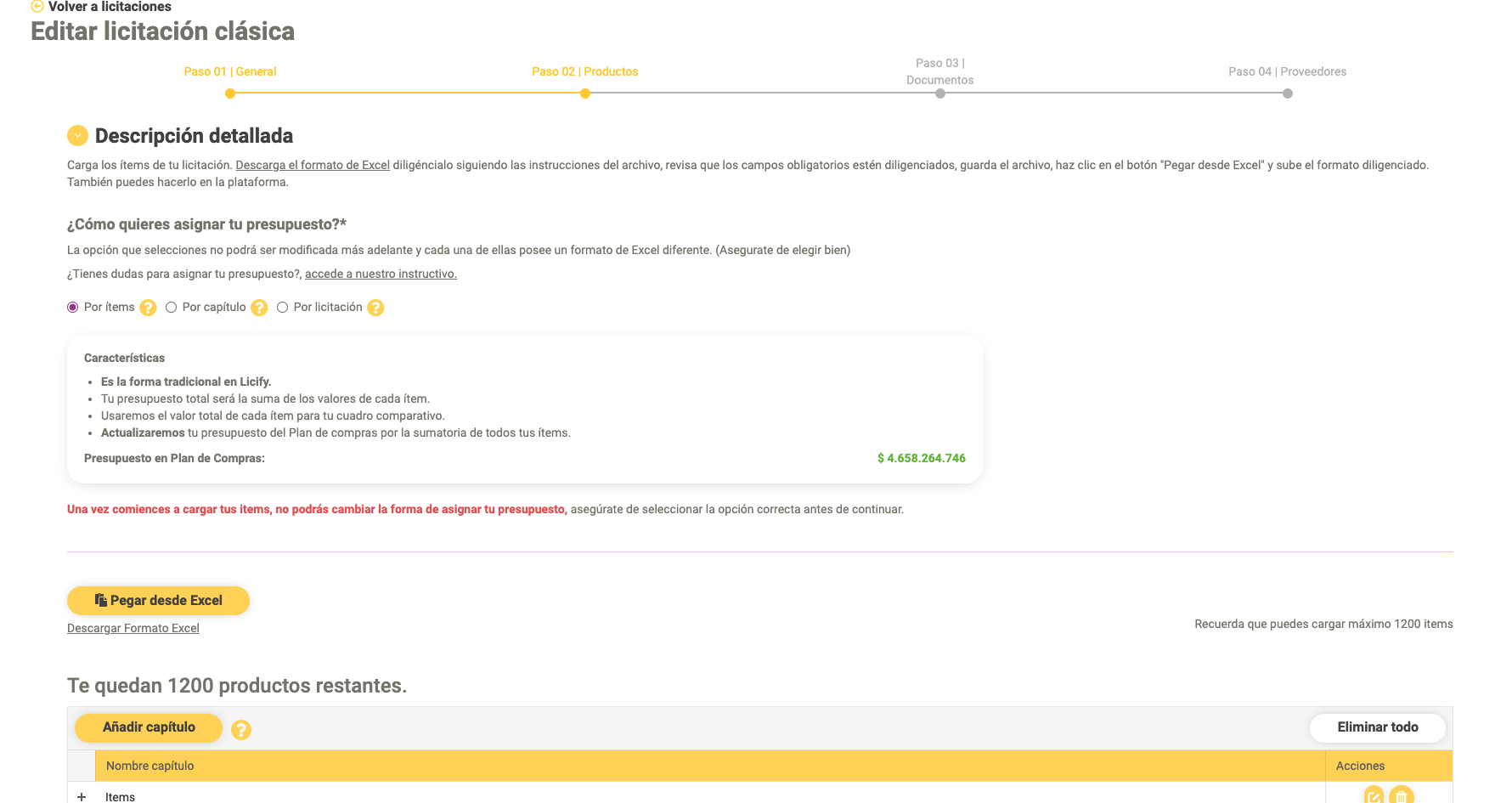Click the back arrow icon beside Volver a licitaciones
The width and height of the screenshot is (1512, 803).
click(37, 6)
